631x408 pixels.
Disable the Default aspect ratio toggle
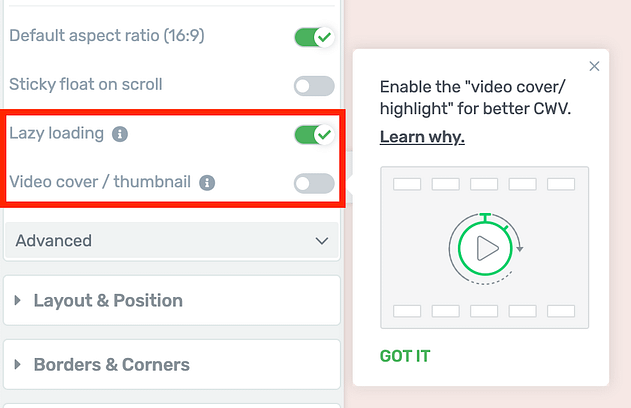[314, 37]
